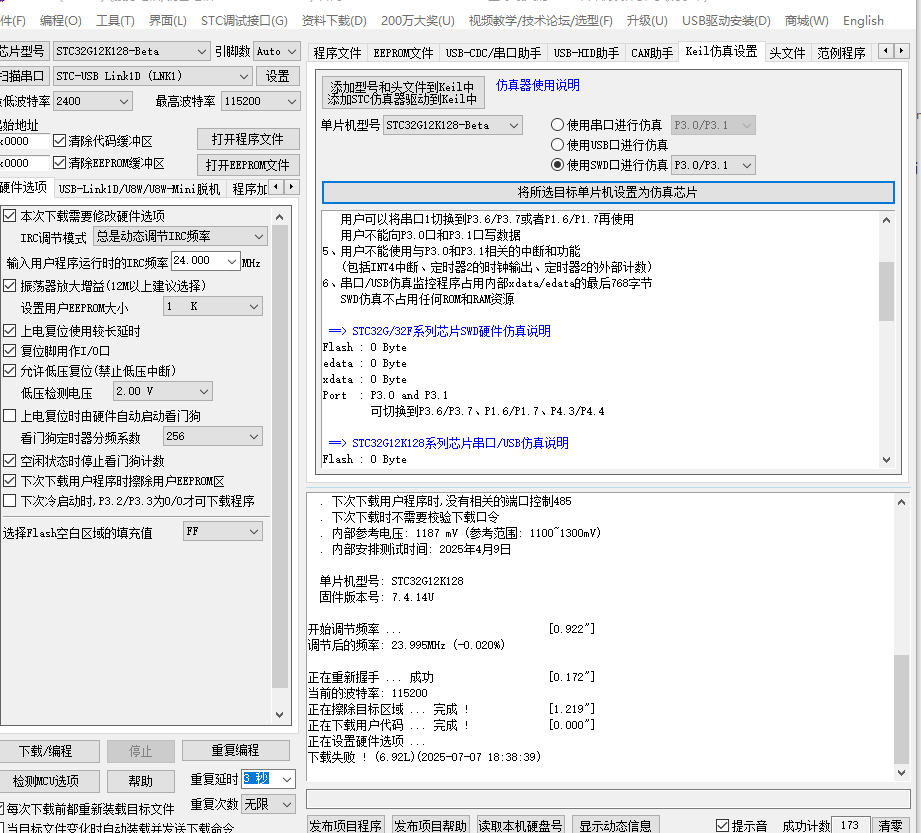Open 重复次数 无限 dropdown
The width and height of the screenshot is (921, 833).
tap(268, 804)
